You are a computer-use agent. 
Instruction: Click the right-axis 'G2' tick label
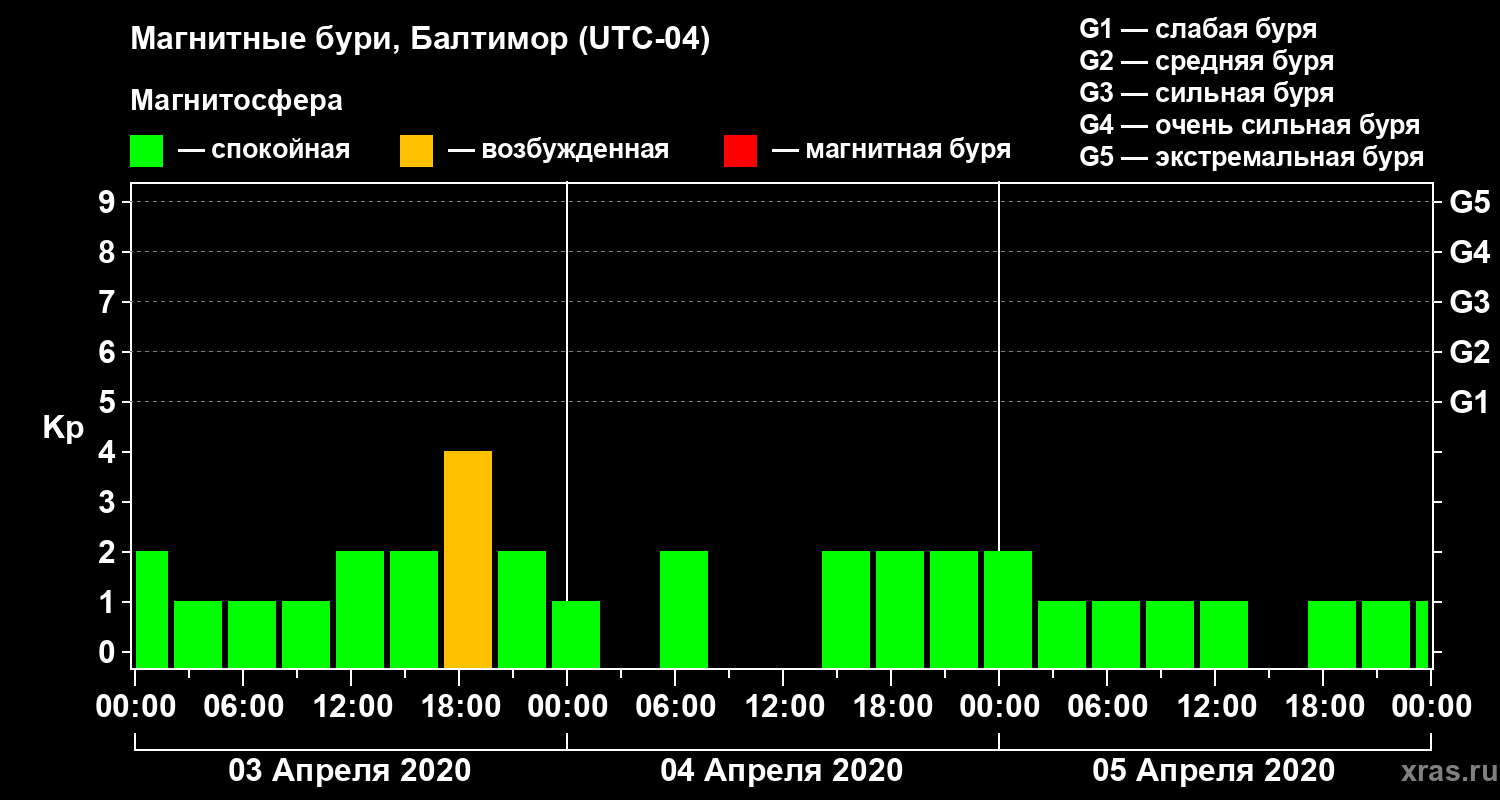point(1469,352)
